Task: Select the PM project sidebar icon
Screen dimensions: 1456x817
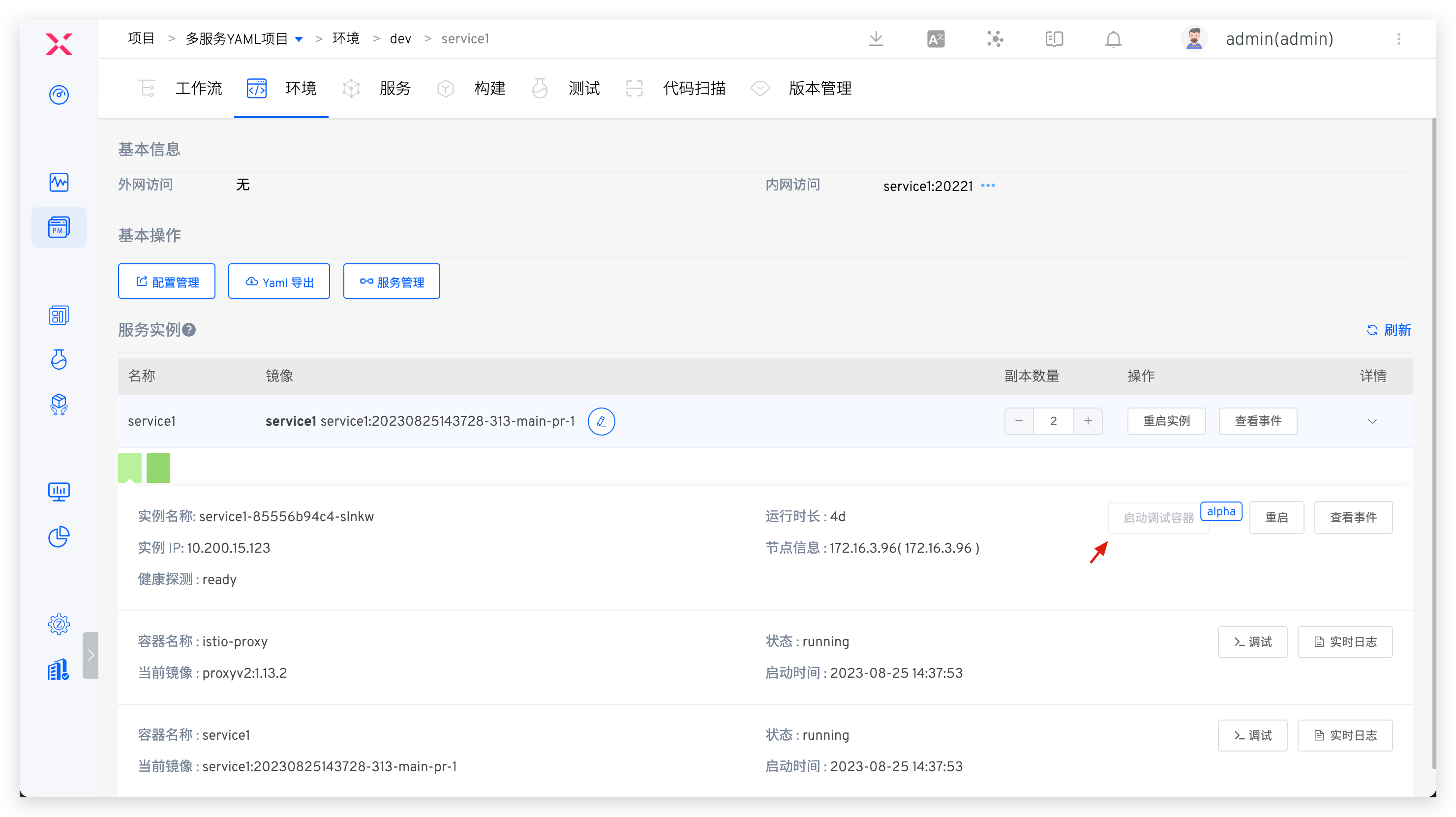Action: pos(59,227)
